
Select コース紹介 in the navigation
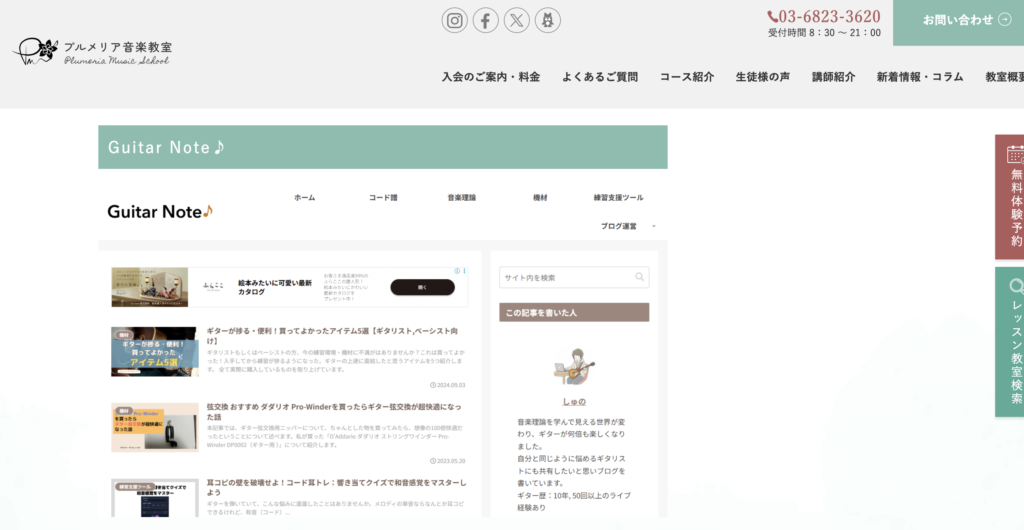pos(686,77)
